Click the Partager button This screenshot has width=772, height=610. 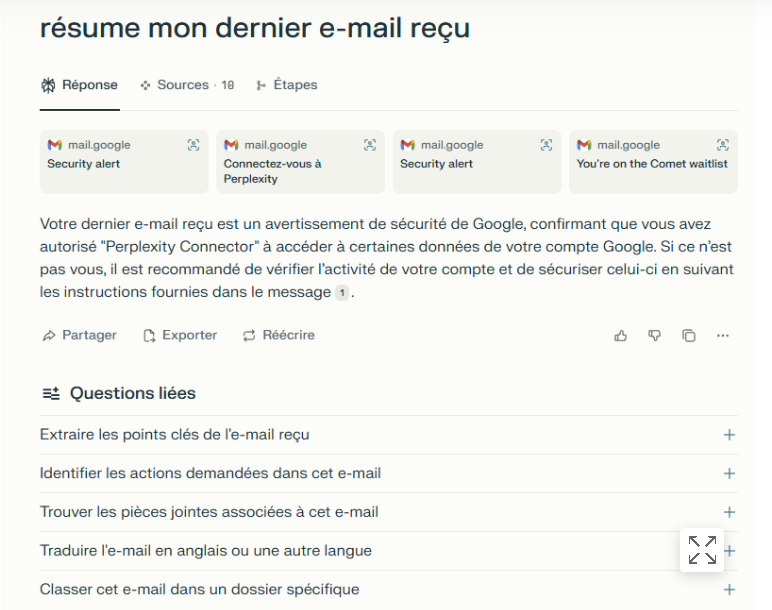pyautogui.click(x=80, y=335)
